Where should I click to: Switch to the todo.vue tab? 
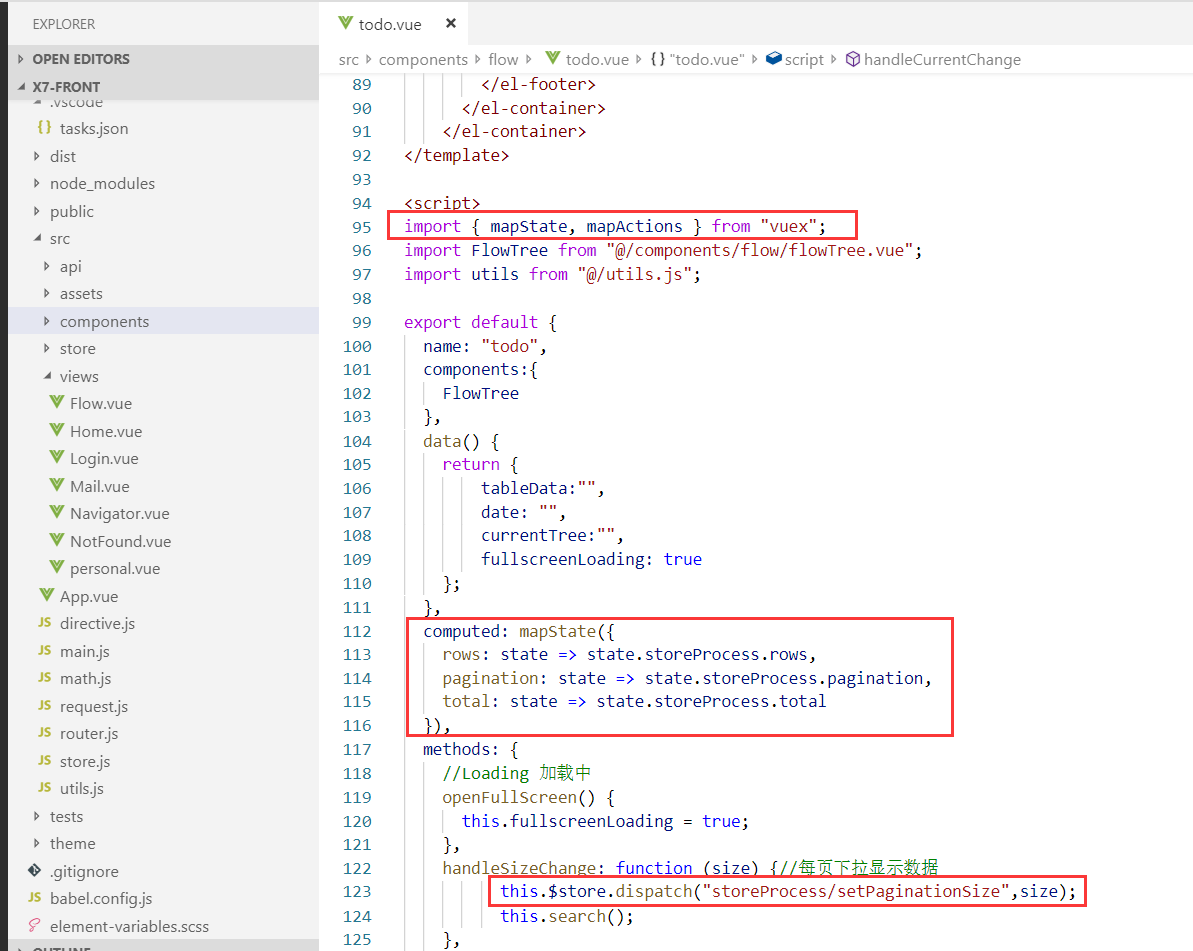(390, 24)
